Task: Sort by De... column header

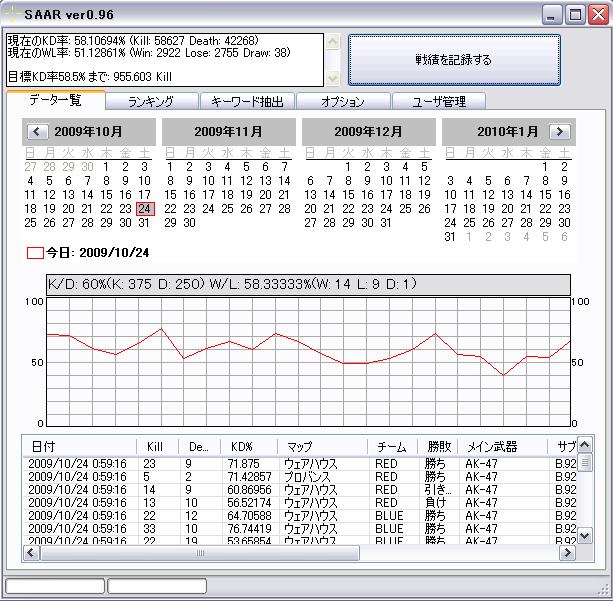Action: click(200, 447)
